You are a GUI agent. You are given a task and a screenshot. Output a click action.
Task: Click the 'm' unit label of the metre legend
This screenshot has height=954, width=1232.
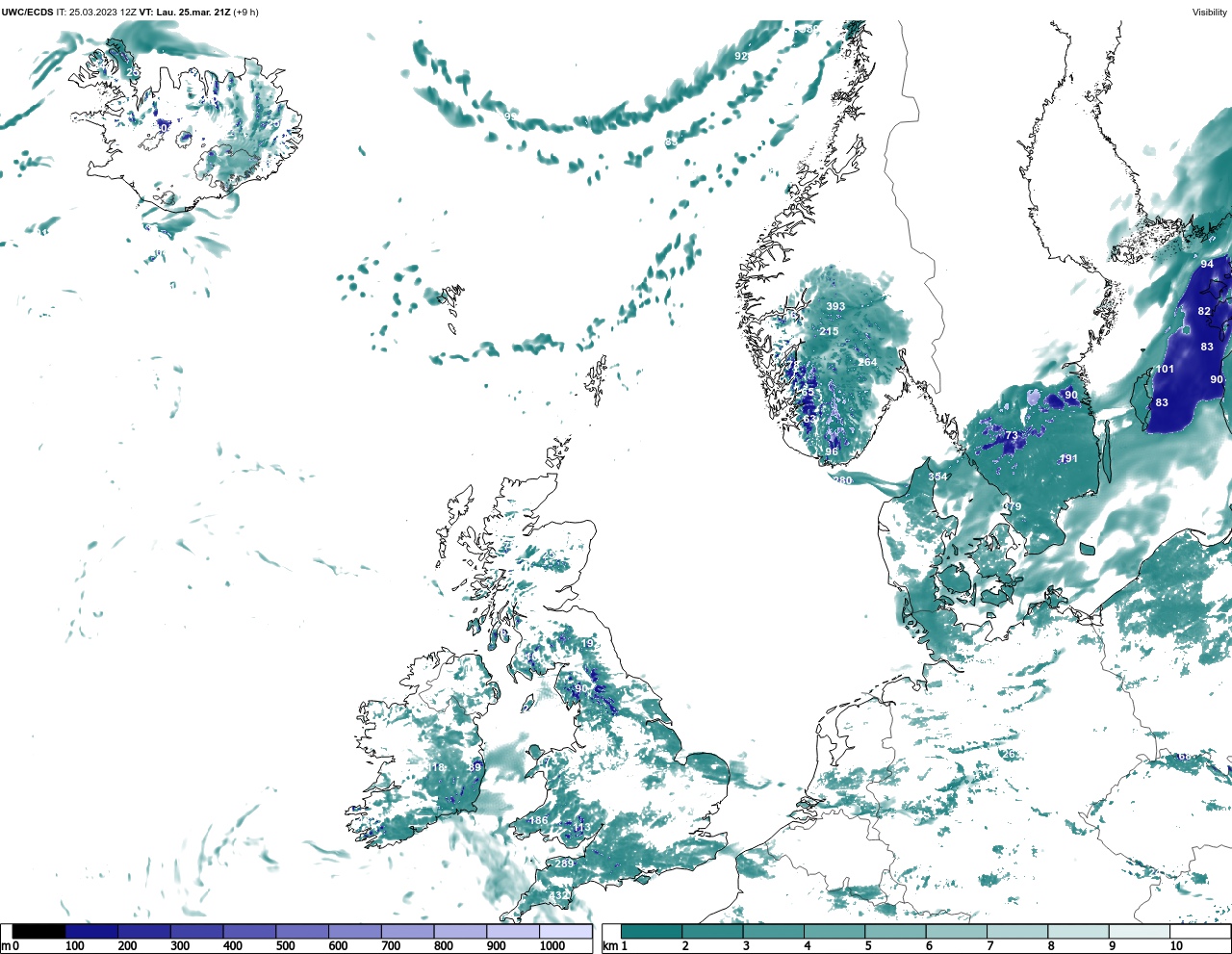click(x=5, y=946)
